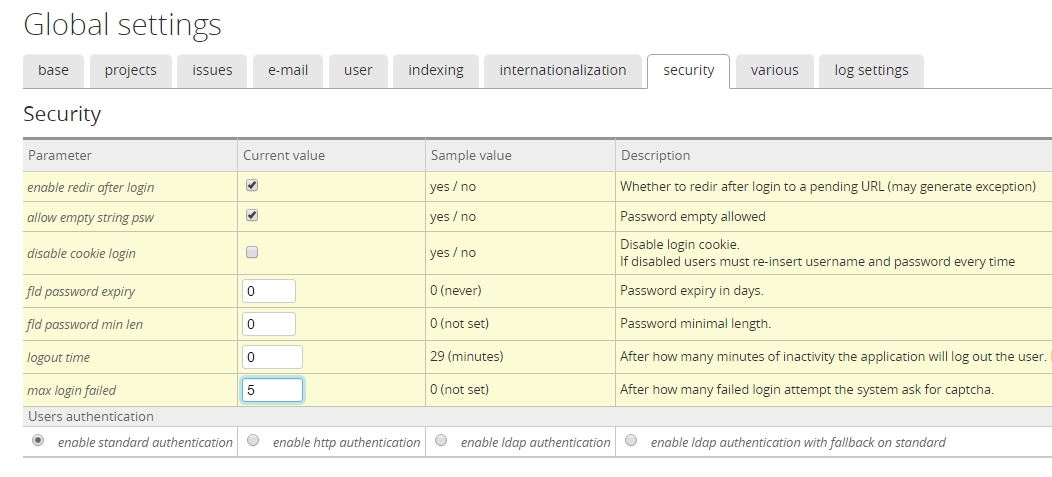Switch to the internationalization tab

[563, 70]
